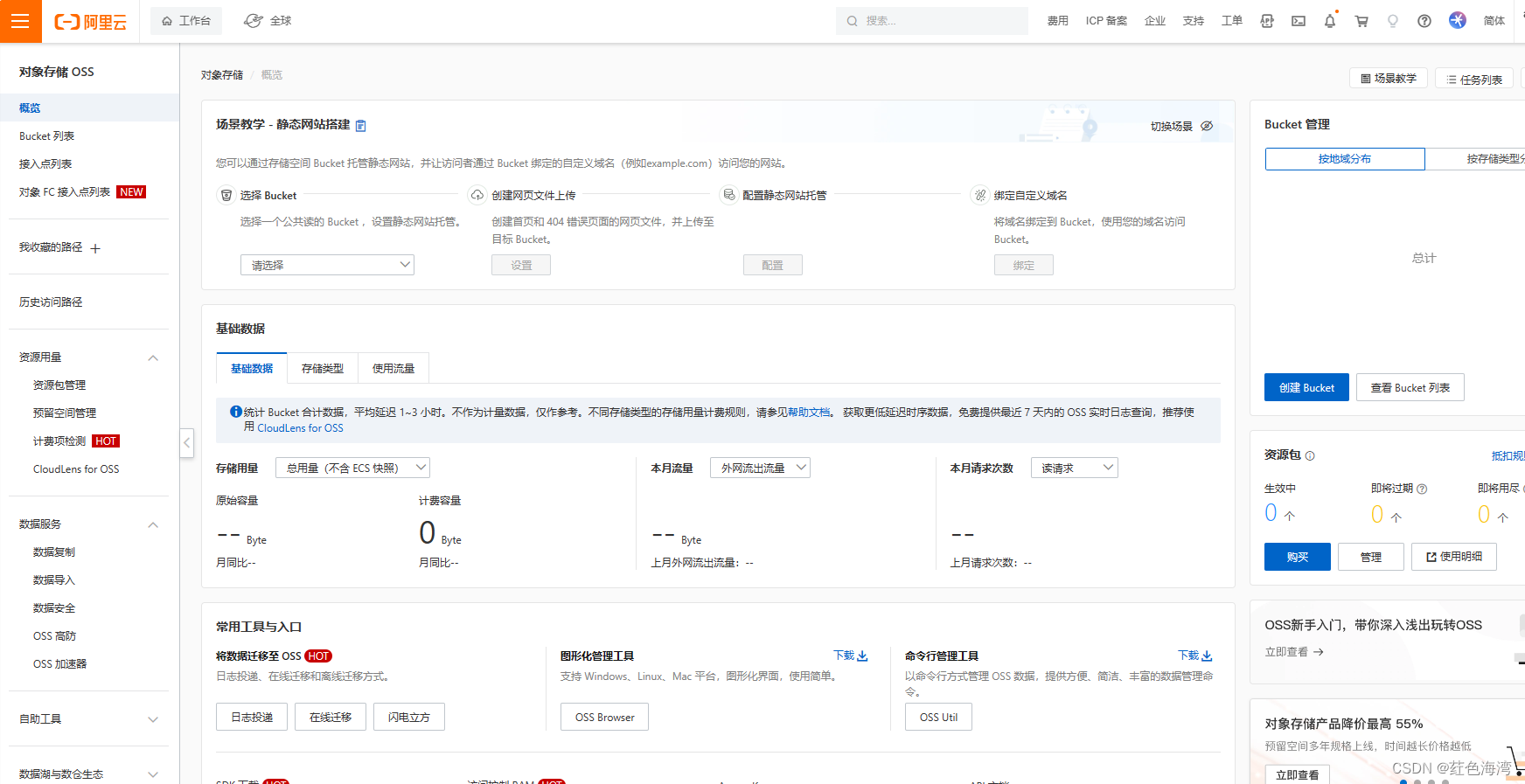Open the 总用量 (不含 ECS 快照) dropdown
This screenshot has height=784, width=1525.
[352, 468]
